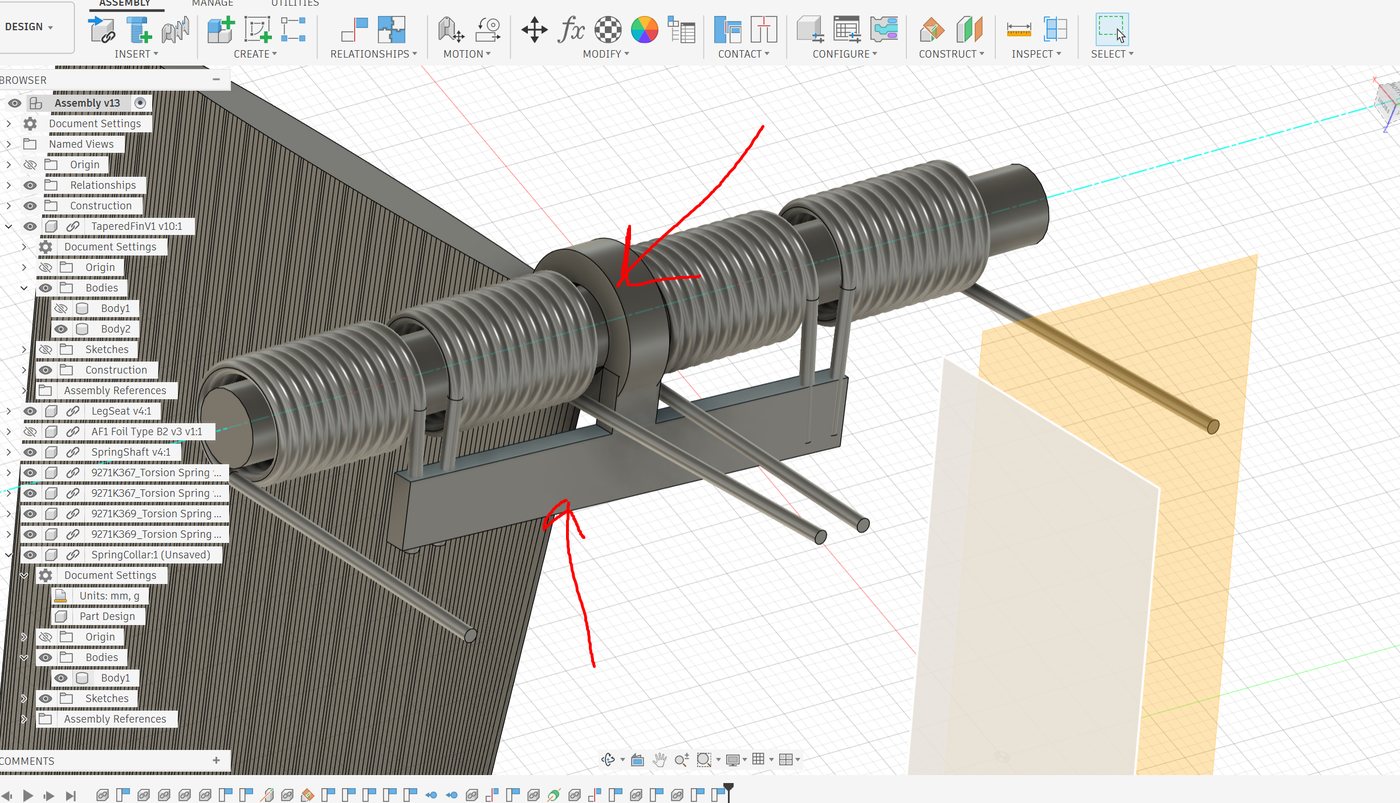This screenshot has height=803, width=1400.
Task: Hide the LegSeat v4:1 component
Action: [30, 411]
